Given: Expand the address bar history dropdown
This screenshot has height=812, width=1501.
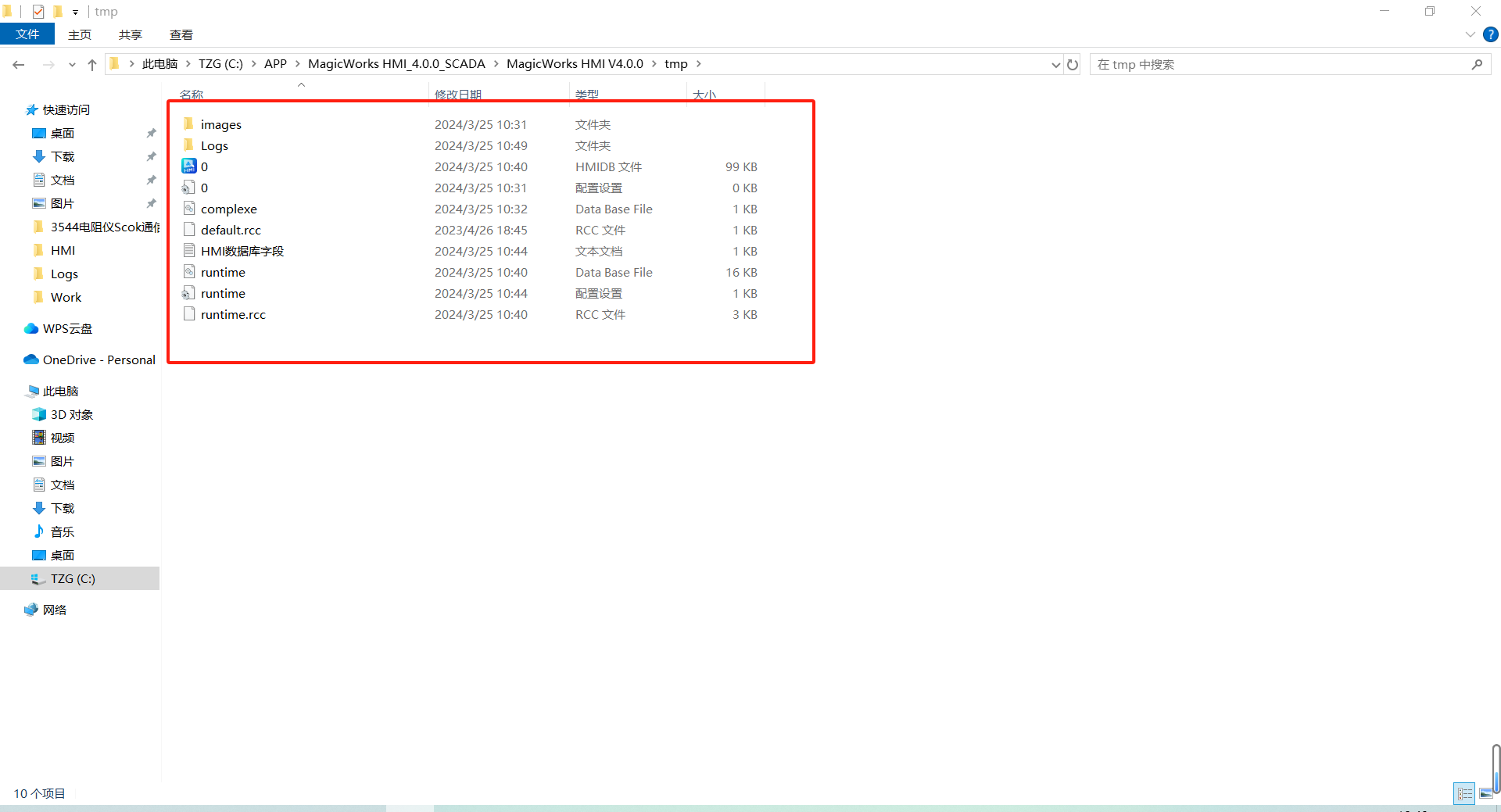Looking at the screenshot, I should coord(1055,65).
